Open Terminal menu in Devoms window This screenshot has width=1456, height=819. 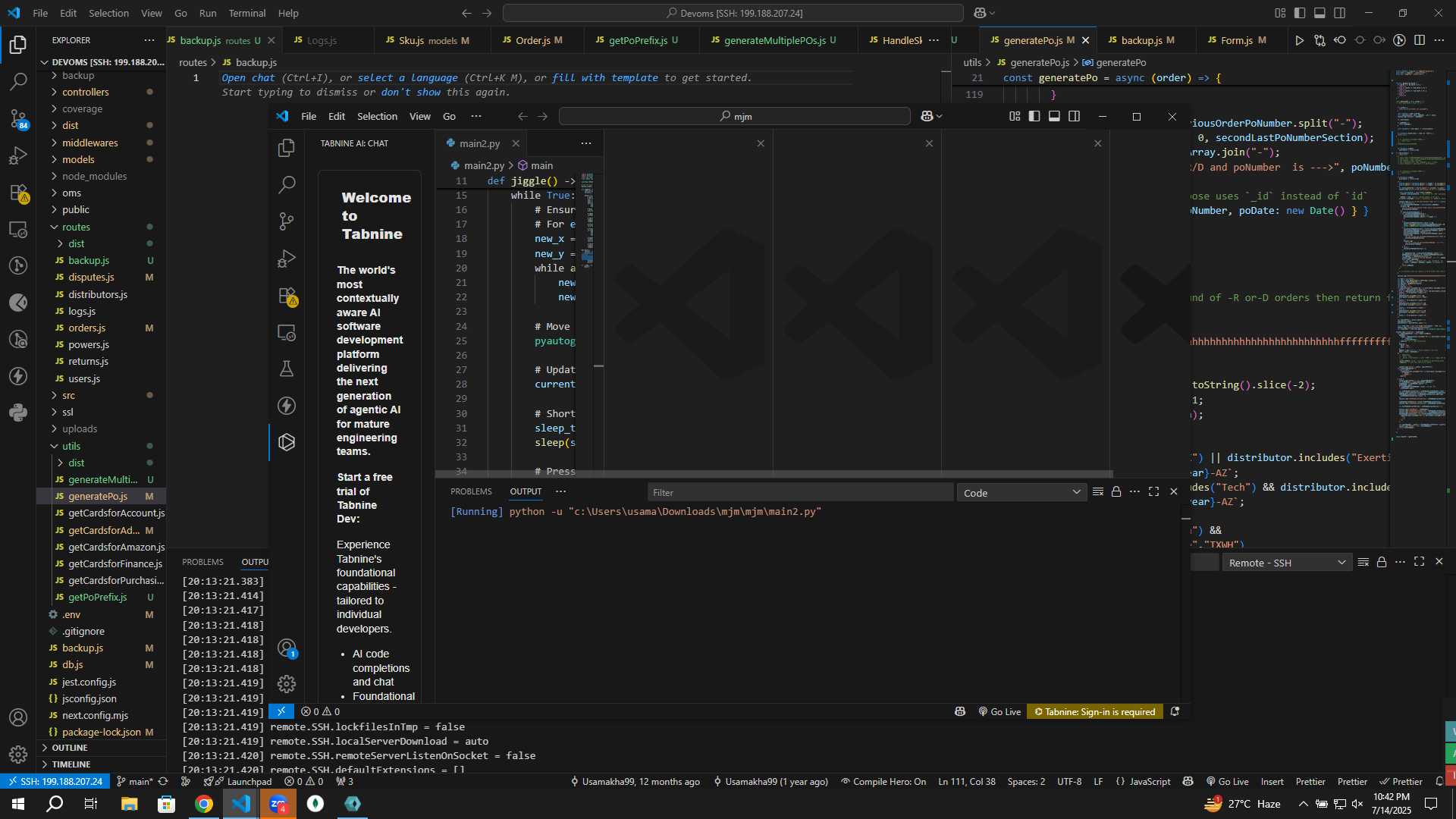point(247,13)
